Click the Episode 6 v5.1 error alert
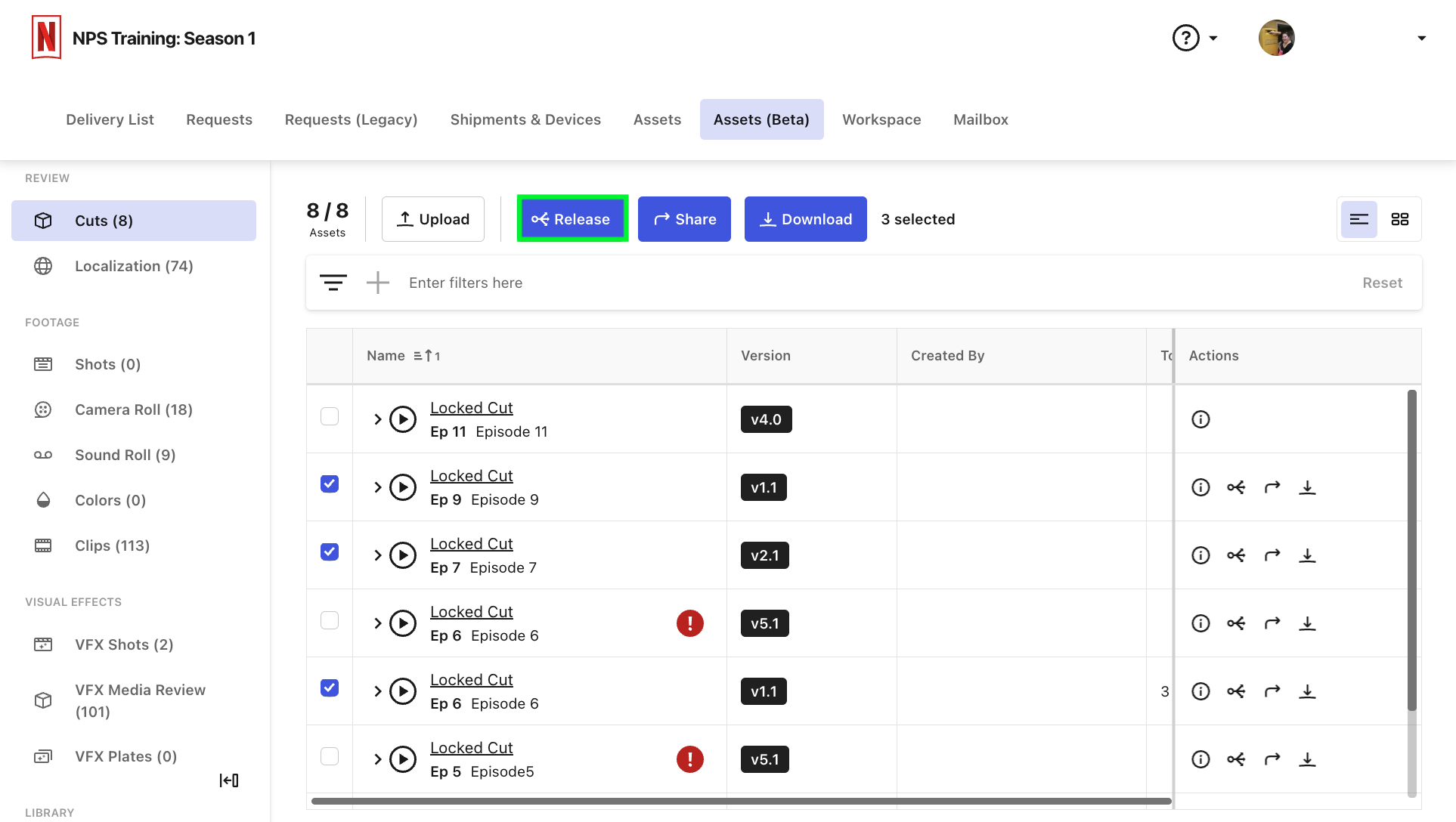Screen dimensions: 1456x822 pyautogui.click(x=689, y=623)
